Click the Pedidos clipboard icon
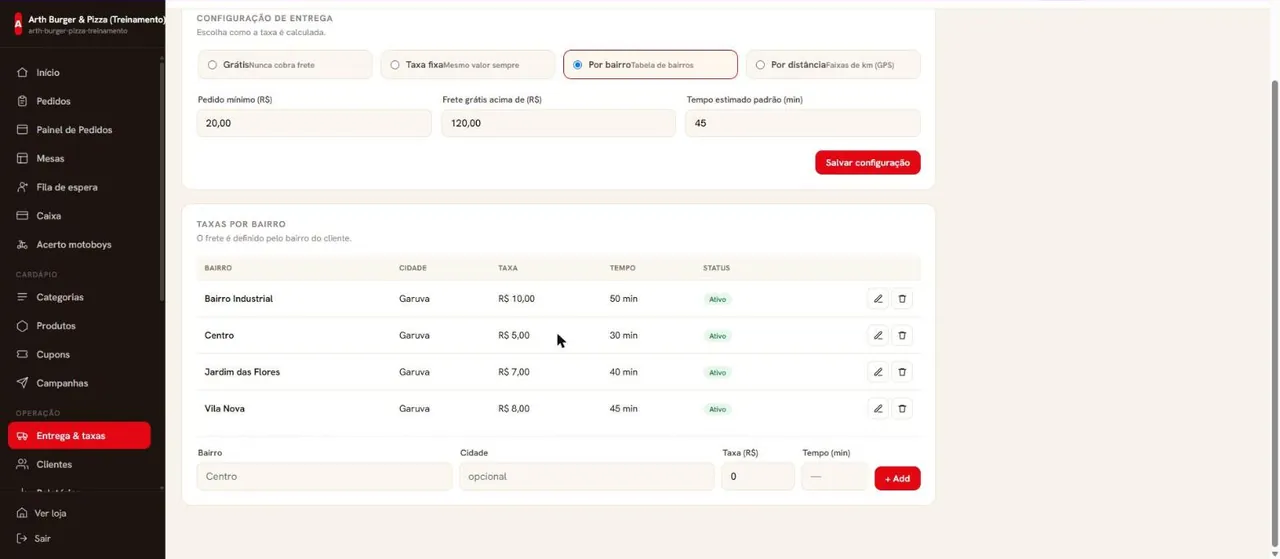Viewport: 1280px width, 559px height. 22,101
